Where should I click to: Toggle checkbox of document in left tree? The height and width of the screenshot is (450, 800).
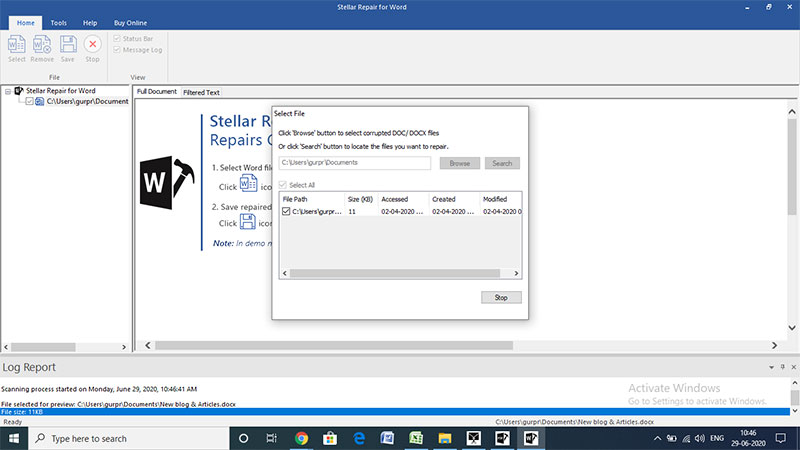pos(30,102)
